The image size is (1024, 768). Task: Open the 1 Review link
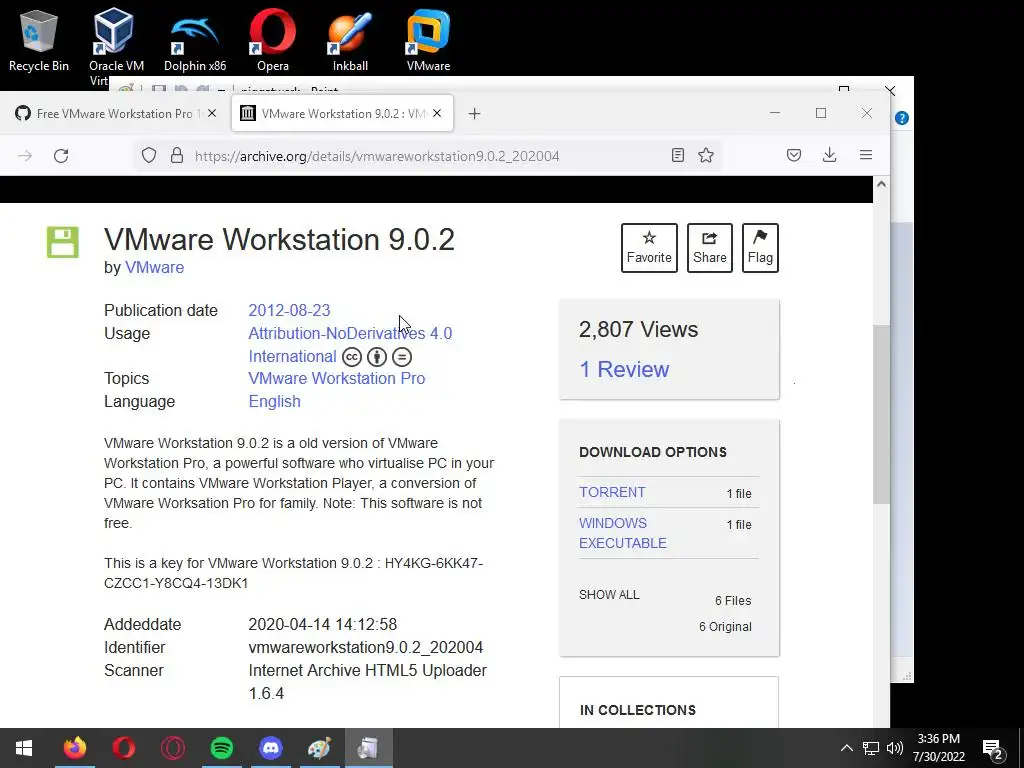624,369
